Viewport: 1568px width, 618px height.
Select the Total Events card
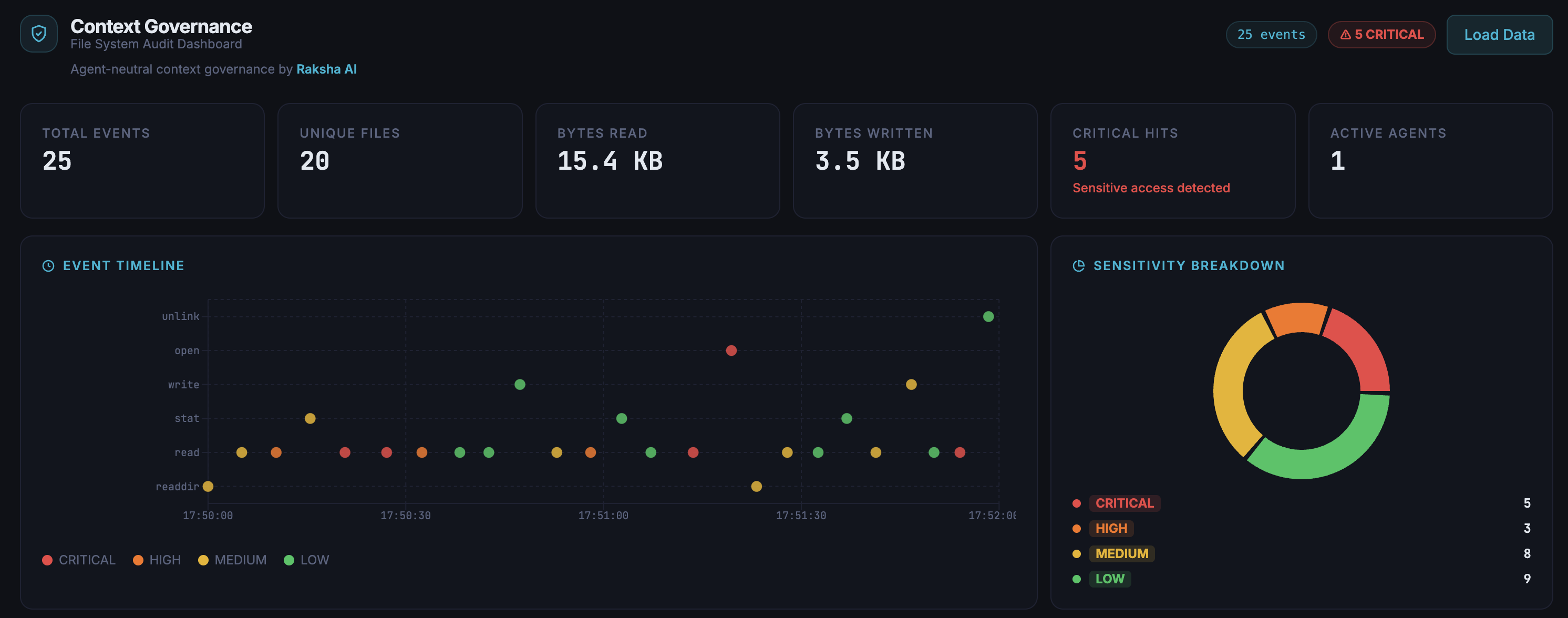pos(142,161)
